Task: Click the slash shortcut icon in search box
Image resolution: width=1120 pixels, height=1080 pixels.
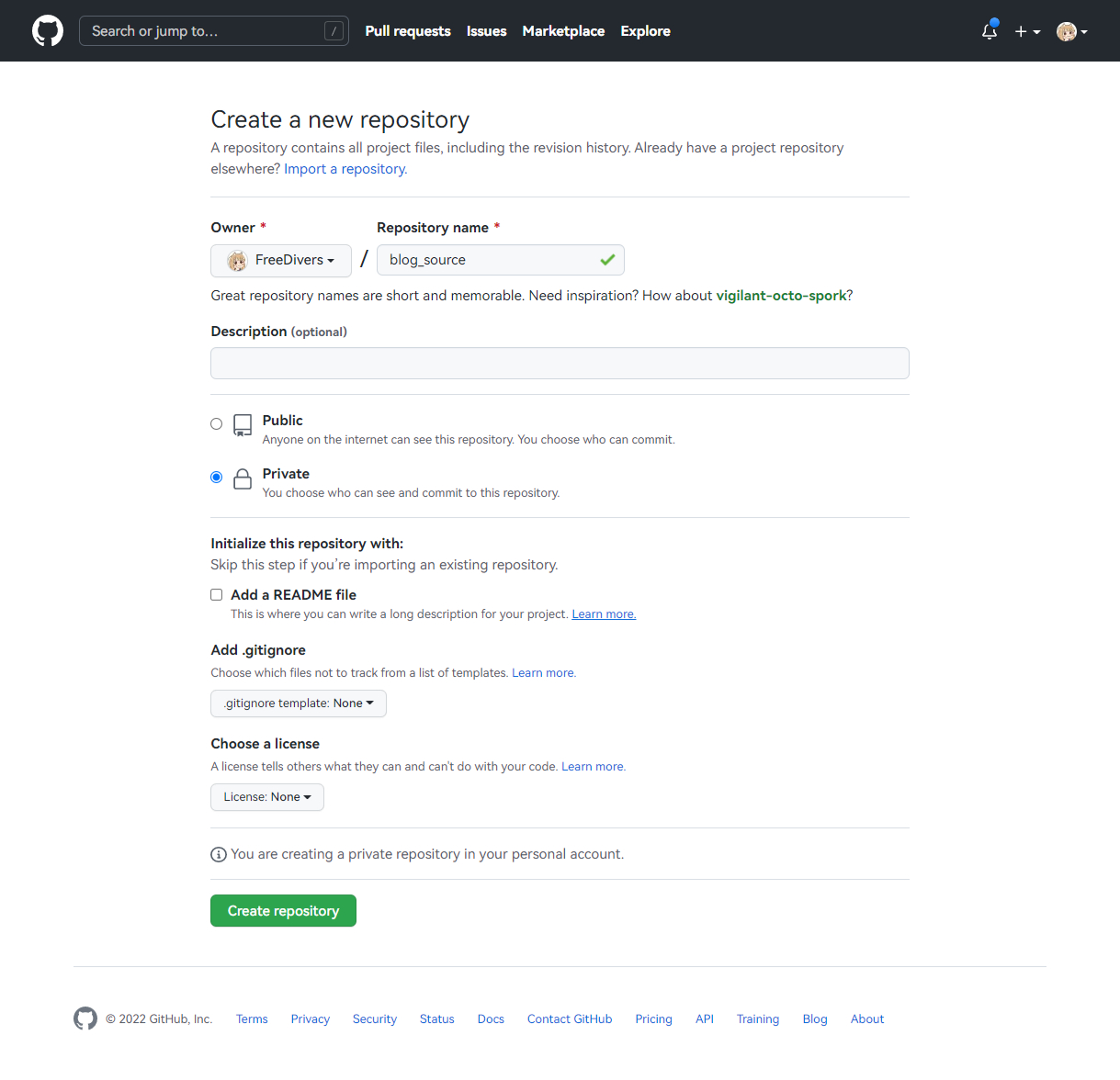Action: [334, 31]
